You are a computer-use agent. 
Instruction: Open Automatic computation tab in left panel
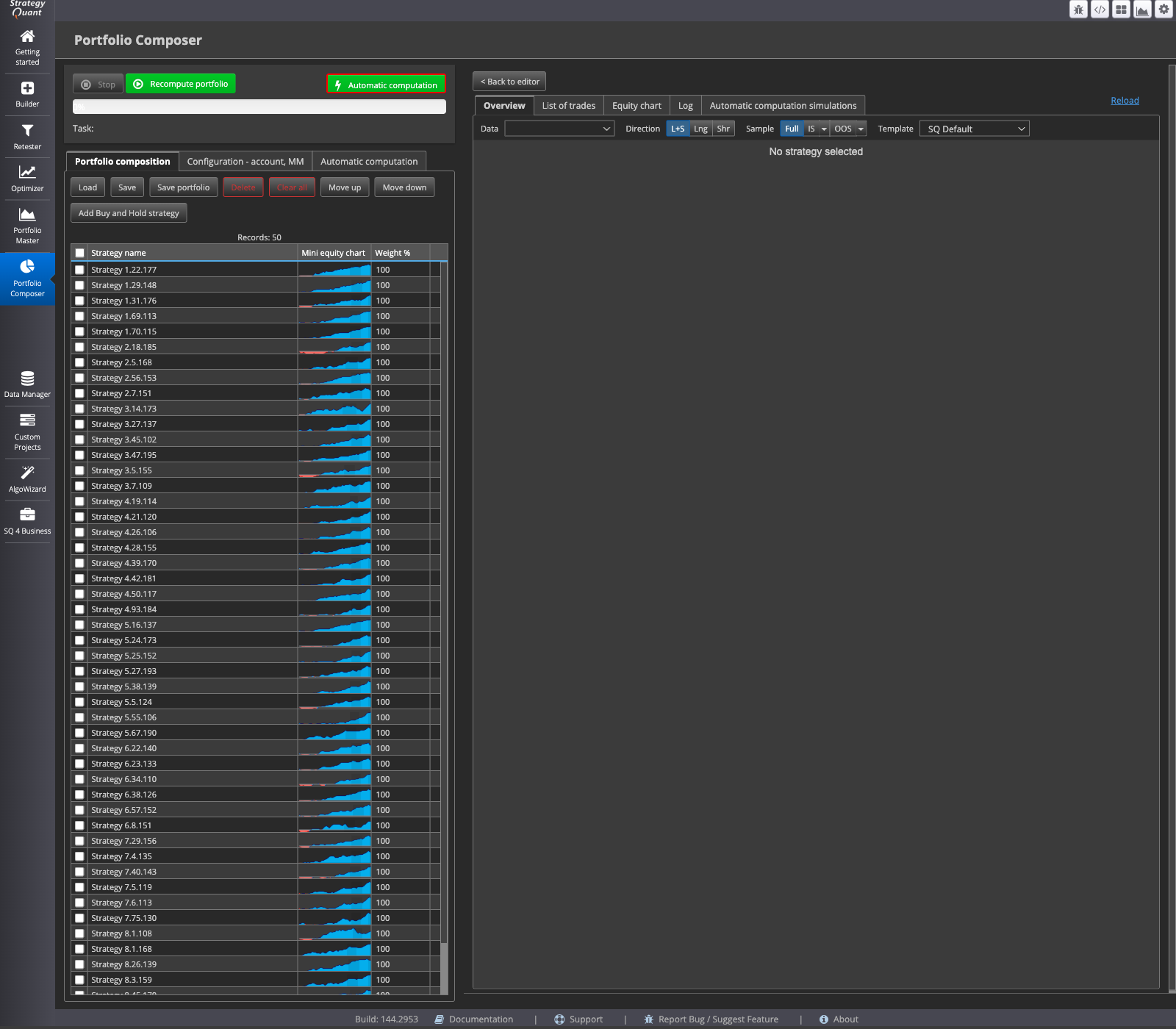[369, 161]
